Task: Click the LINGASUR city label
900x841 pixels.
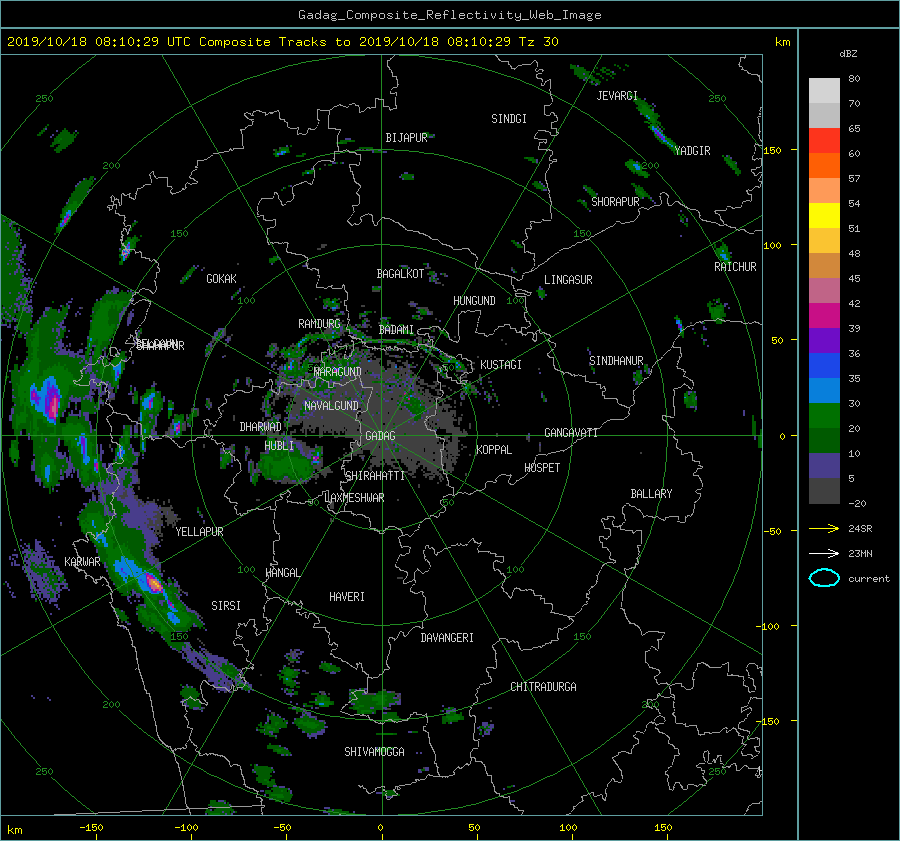Action: (x=568, y=280)
